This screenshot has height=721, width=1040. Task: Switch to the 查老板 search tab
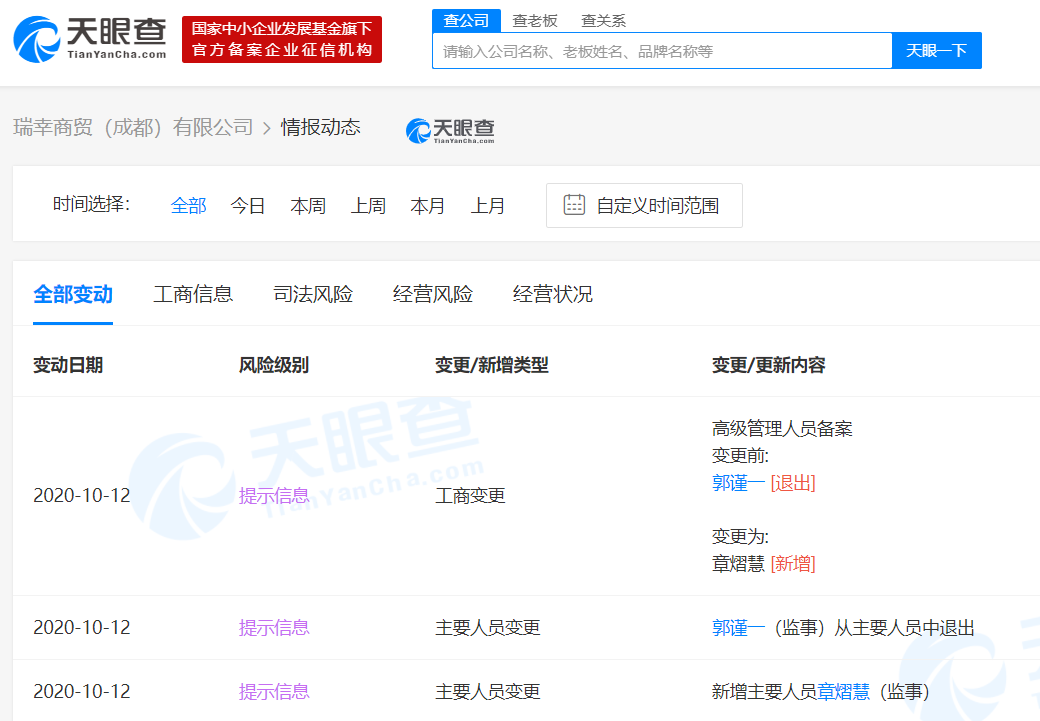pos(535,20)
